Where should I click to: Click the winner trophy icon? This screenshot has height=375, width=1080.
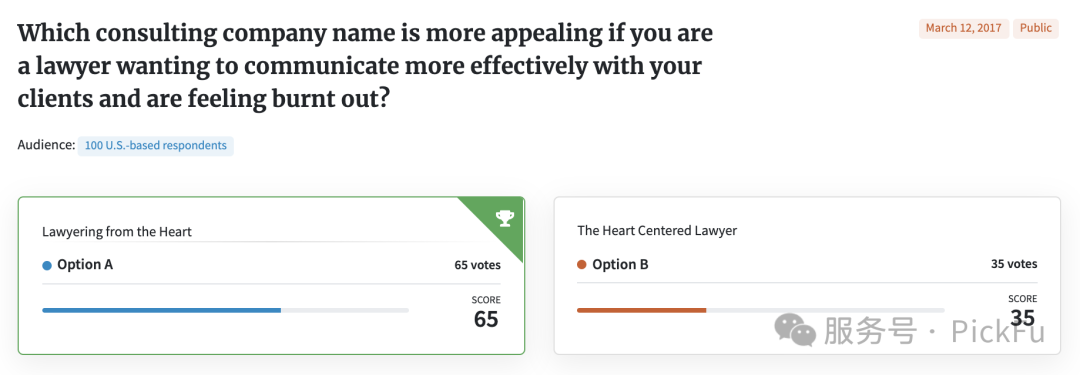click(x=505, y=219)
